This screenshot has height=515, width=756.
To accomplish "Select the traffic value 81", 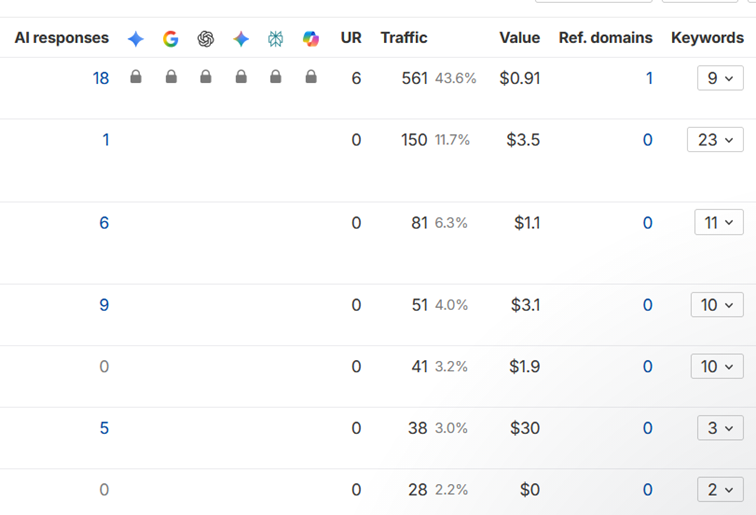I will pos(419,223).
